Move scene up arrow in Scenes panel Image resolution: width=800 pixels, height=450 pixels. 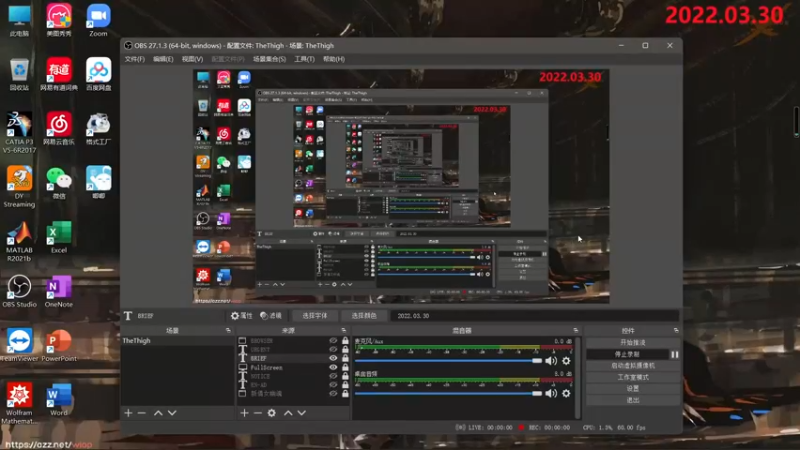coord(158,413)
